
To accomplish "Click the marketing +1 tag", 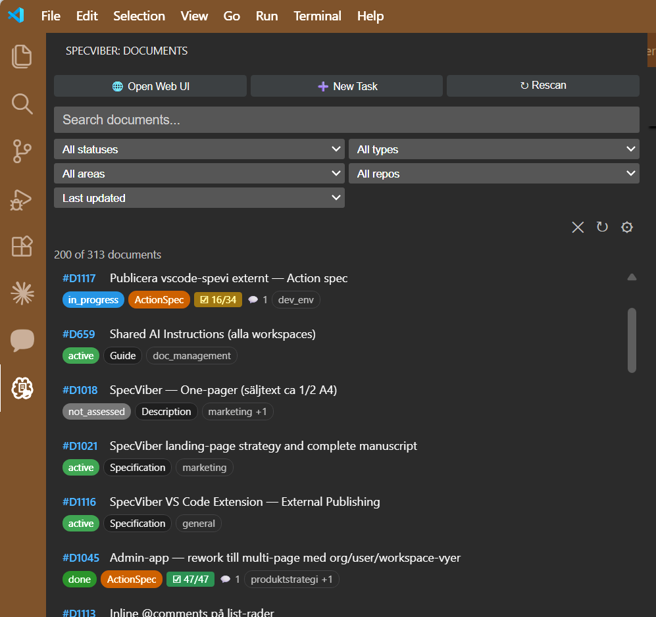I will 238,412.
